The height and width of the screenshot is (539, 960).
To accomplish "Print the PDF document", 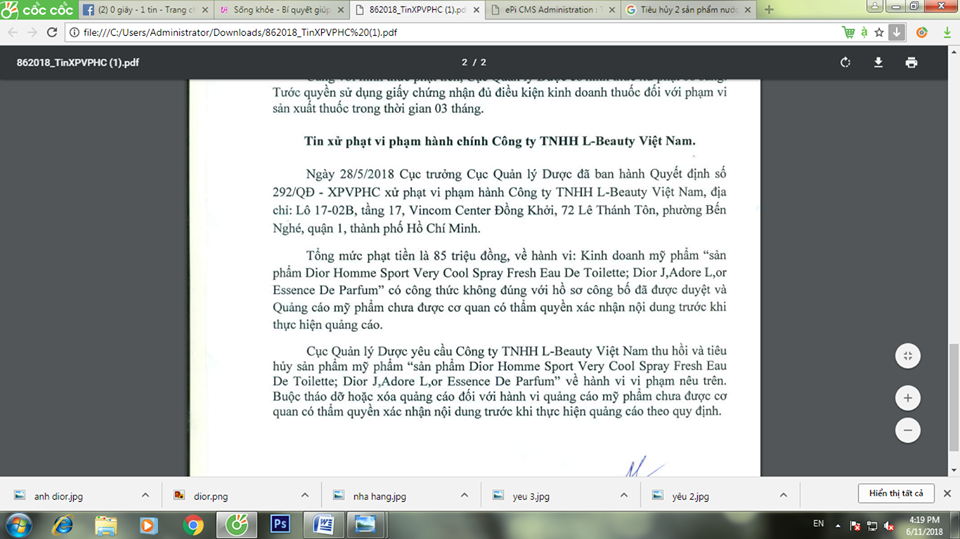I will (x=911, y=62).
